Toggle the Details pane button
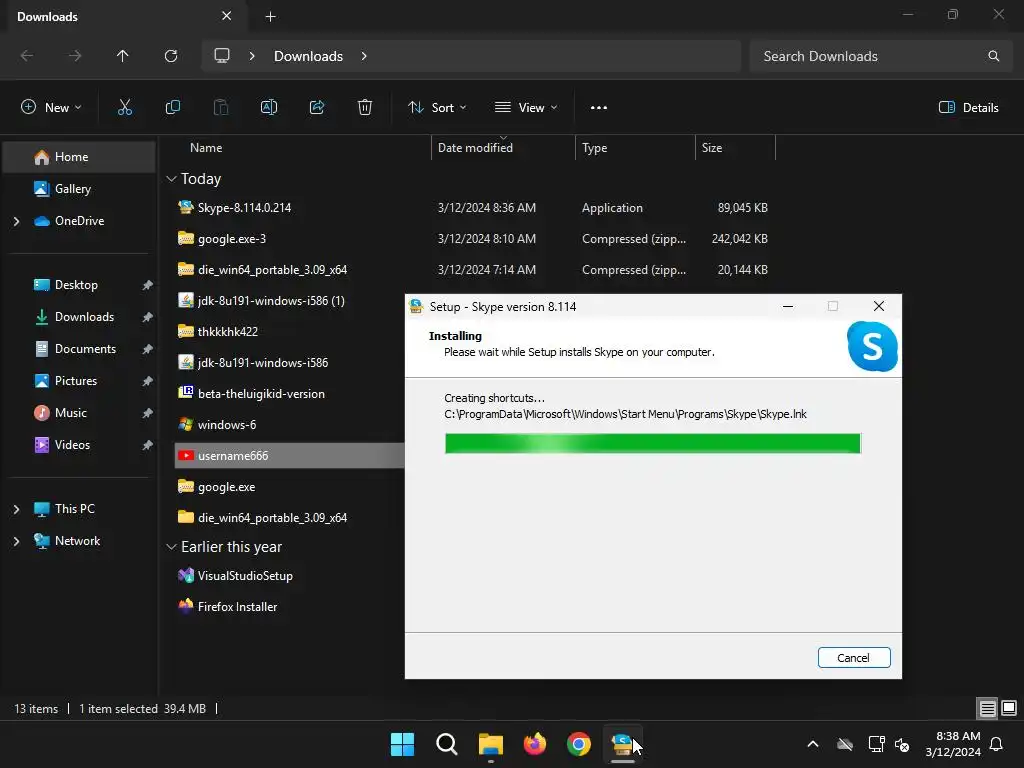The image size is (1024, 768). click(968, 108)
